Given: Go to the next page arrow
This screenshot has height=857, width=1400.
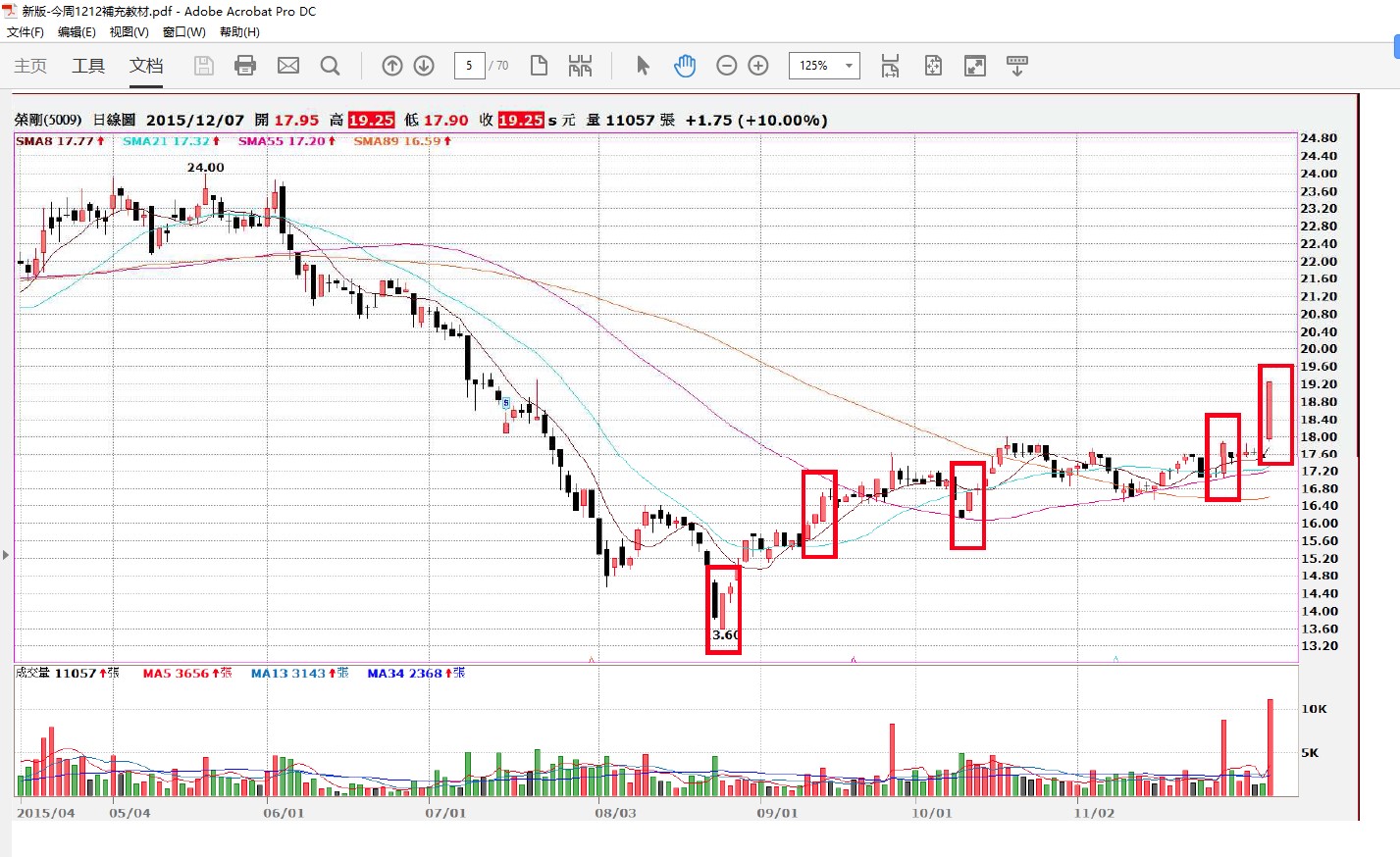Looking at the screenshot, I should click(424, 66).
